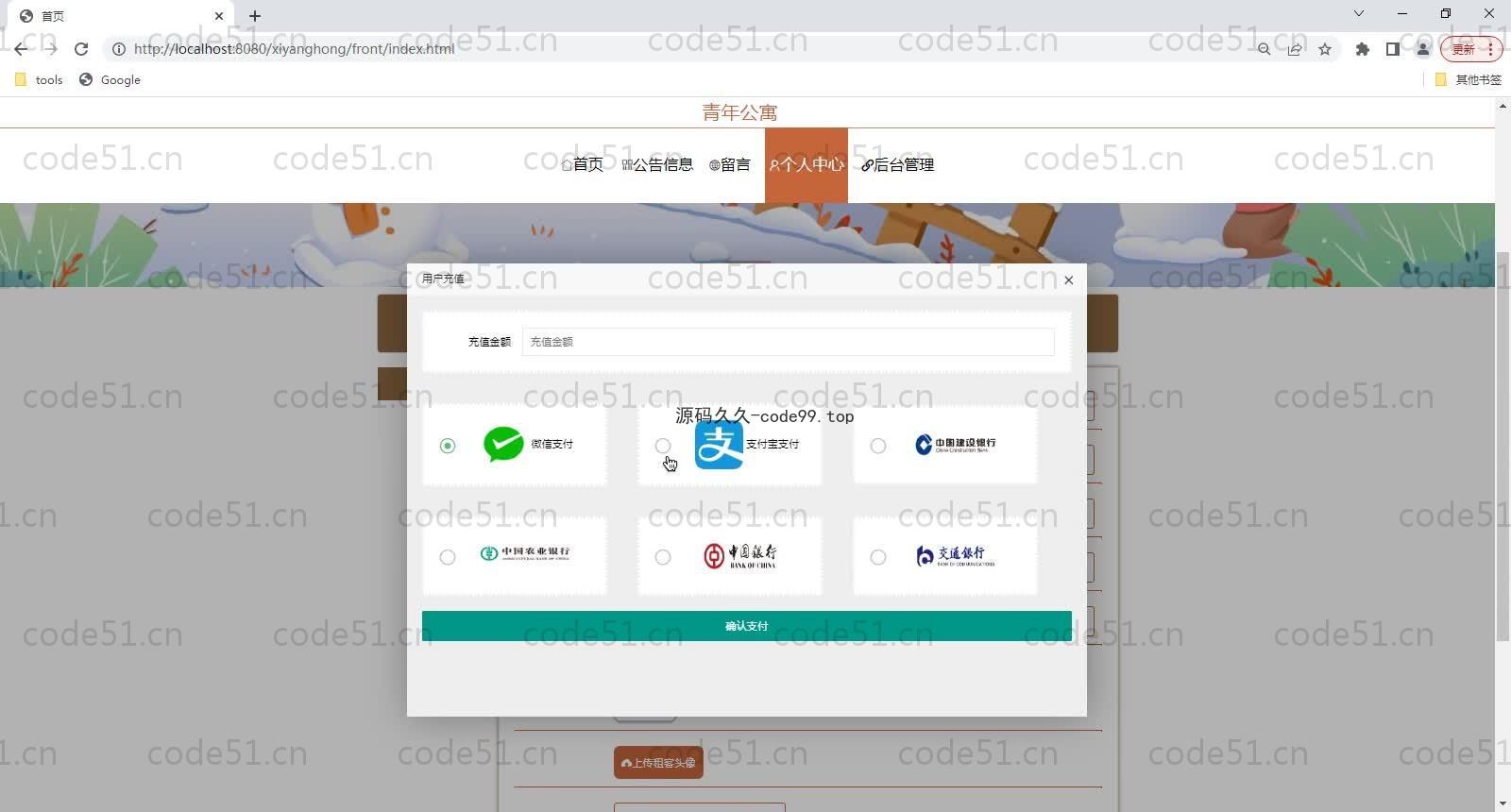
Task: Click the Bank of Communications logo
Action: point(955,555)
